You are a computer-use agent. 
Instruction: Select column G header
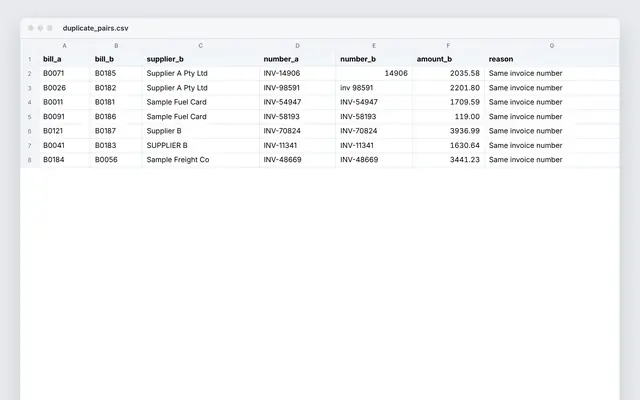click(x=552, y=46)
